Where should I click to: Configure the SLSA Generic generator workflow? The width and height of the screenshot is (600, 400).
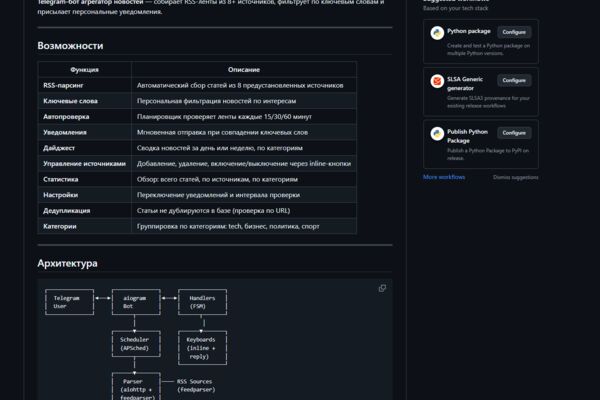coord(514,80)
